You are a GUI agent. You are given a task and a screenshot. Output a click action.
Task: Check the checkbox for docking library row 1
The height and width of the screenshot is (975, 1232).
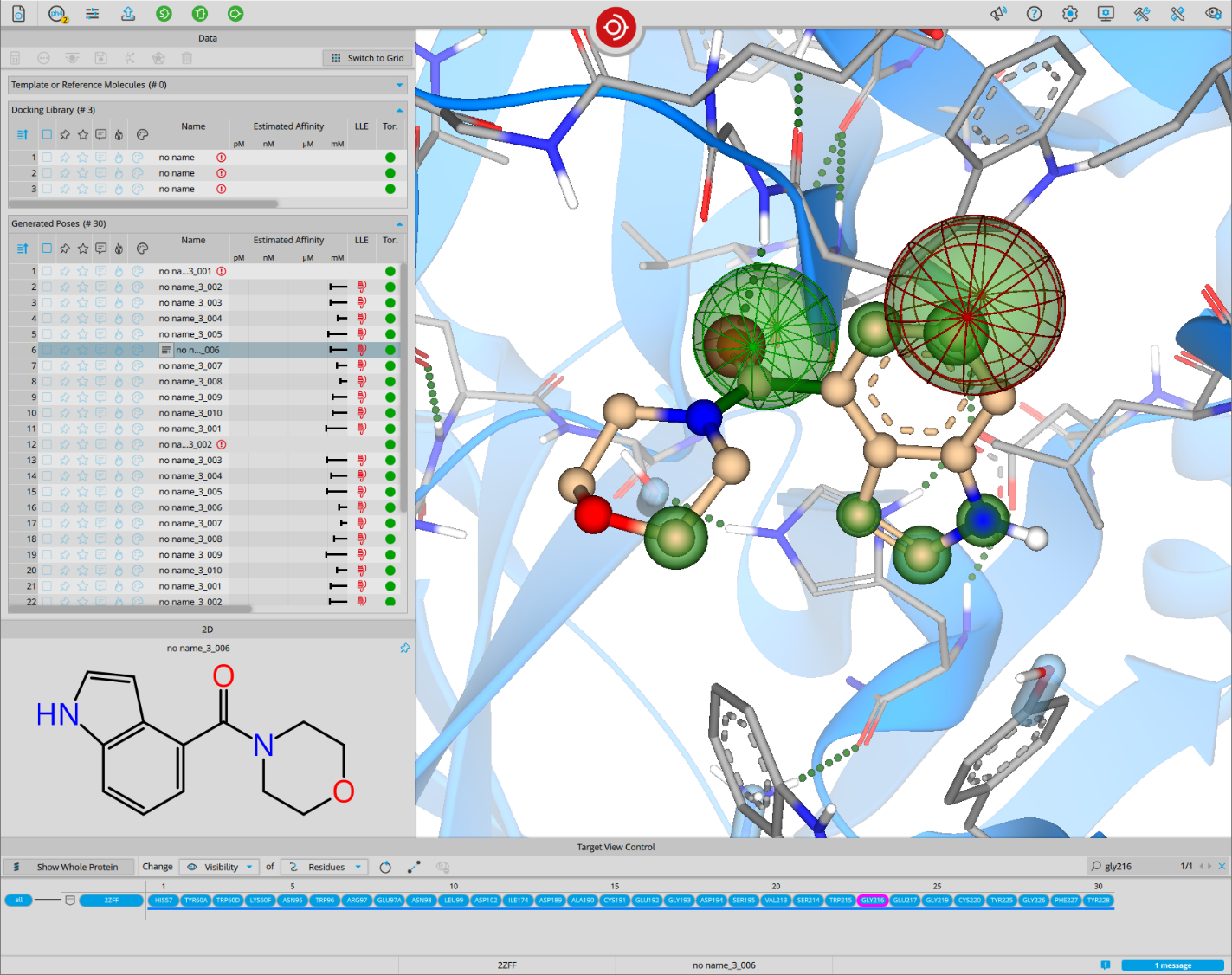pyautogui.click(x=48, y=158)
